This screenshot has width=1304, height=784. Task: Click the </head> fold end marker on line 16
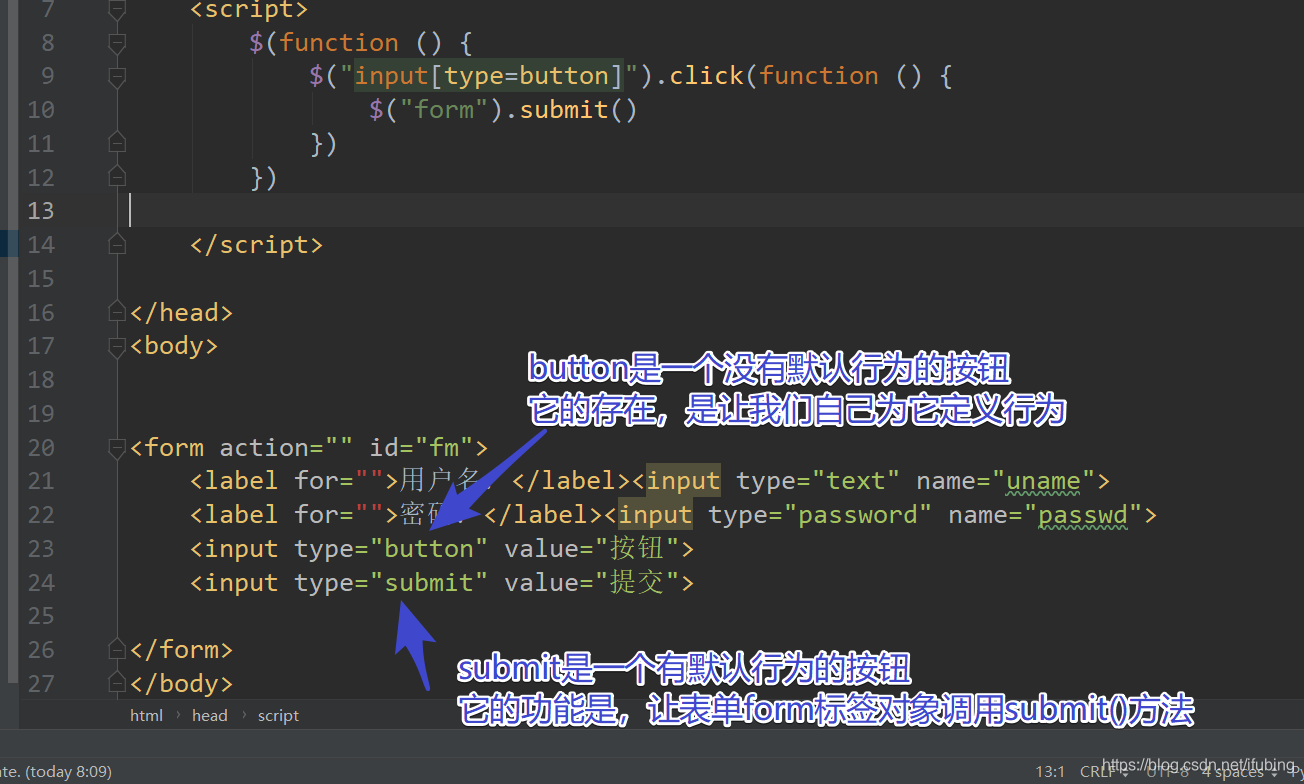pyautogui.click(x=117, y=313)
